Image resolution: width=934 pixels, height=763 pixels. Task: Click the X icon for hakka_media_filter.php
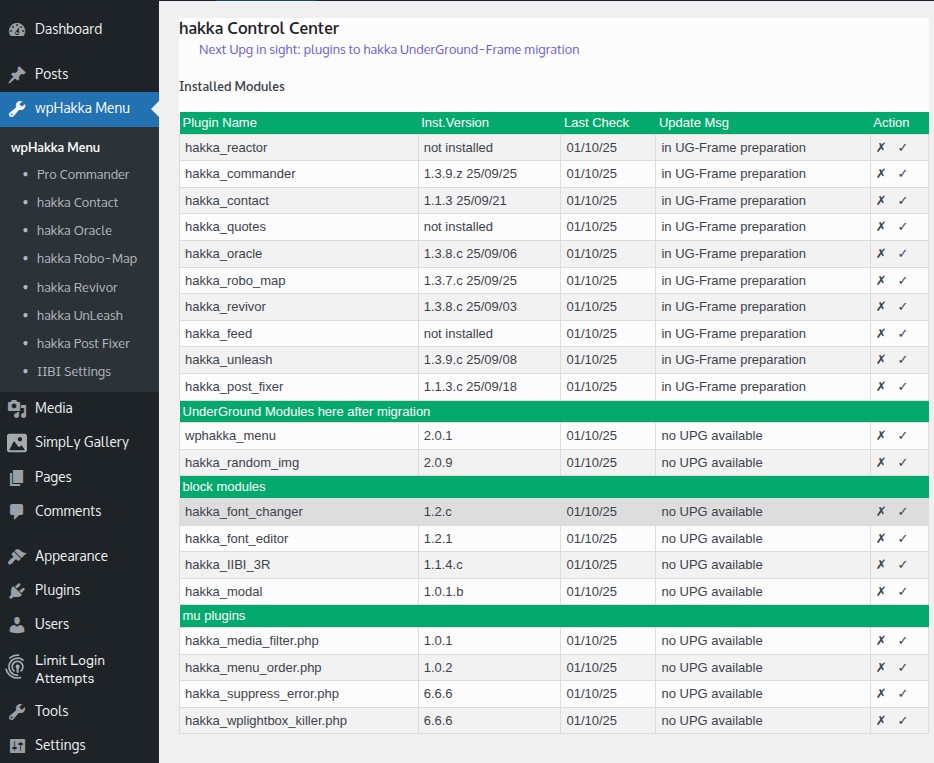tap(881, 641)
